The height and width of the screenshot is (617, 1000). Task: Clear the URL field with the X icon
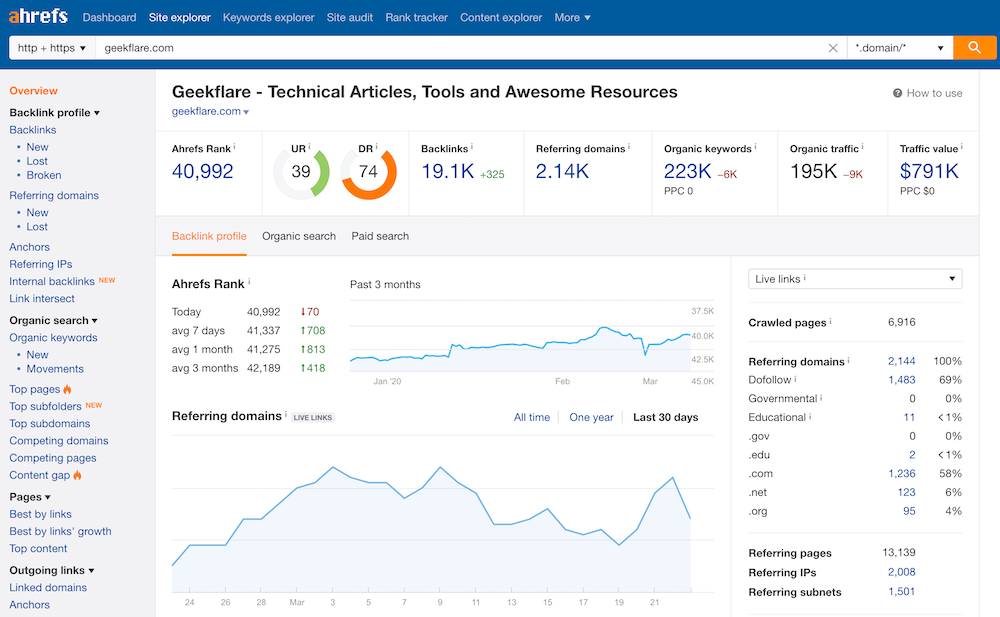[x=833, y=48]
